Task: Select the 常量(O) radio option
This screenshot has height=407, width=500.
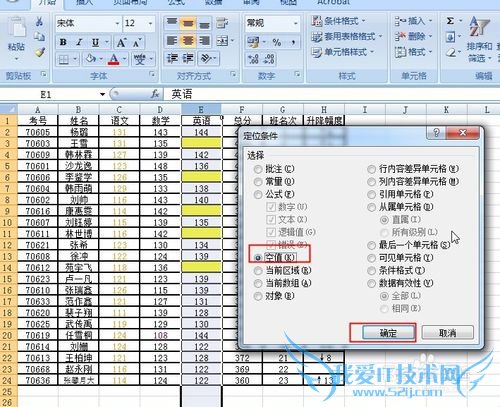Action: [258, 182]
